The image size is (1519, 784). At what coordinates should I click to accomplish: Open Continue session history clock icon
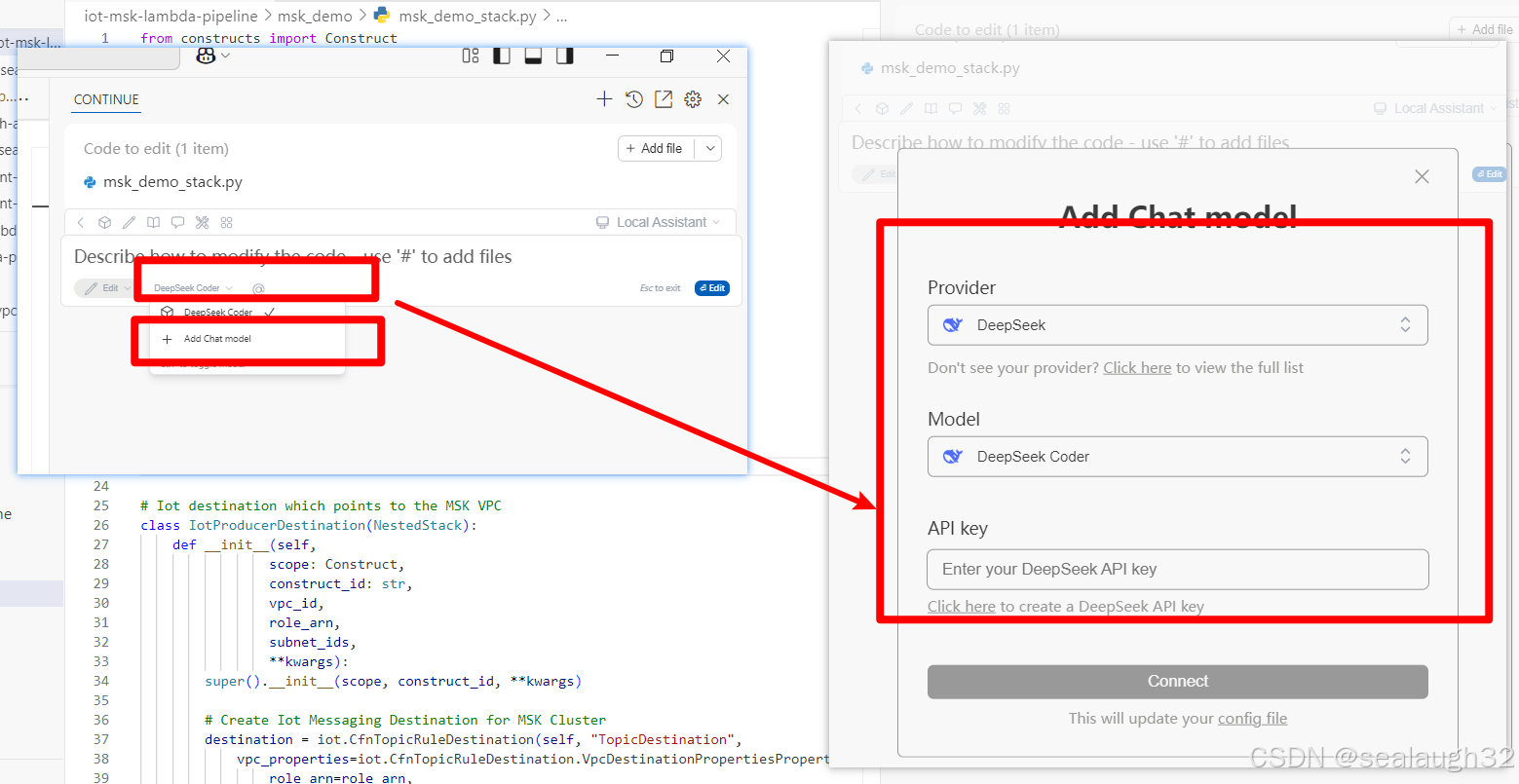point(634,99)
